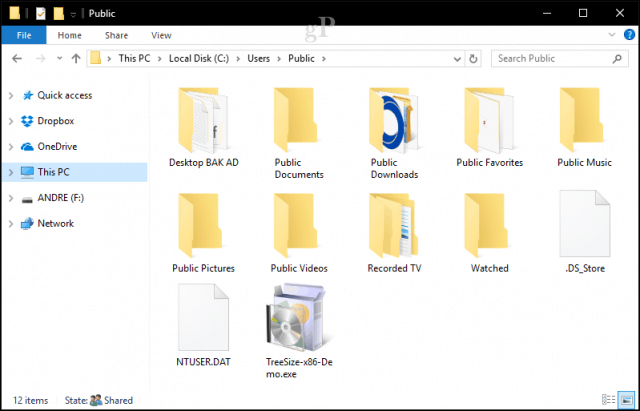Open the Public Documents folder icon
Screen dimensions: 640x411
295,120
